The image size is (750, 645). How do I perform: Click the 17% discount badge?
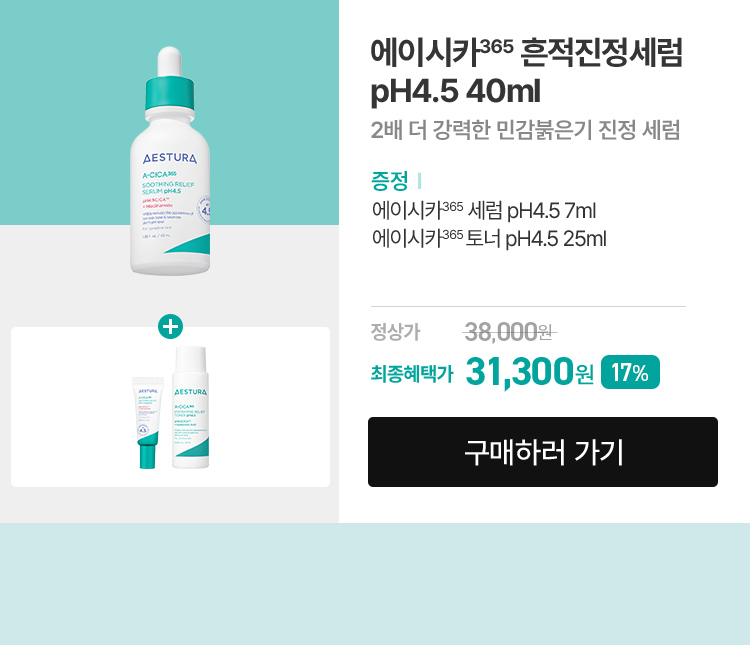(630, 372)
